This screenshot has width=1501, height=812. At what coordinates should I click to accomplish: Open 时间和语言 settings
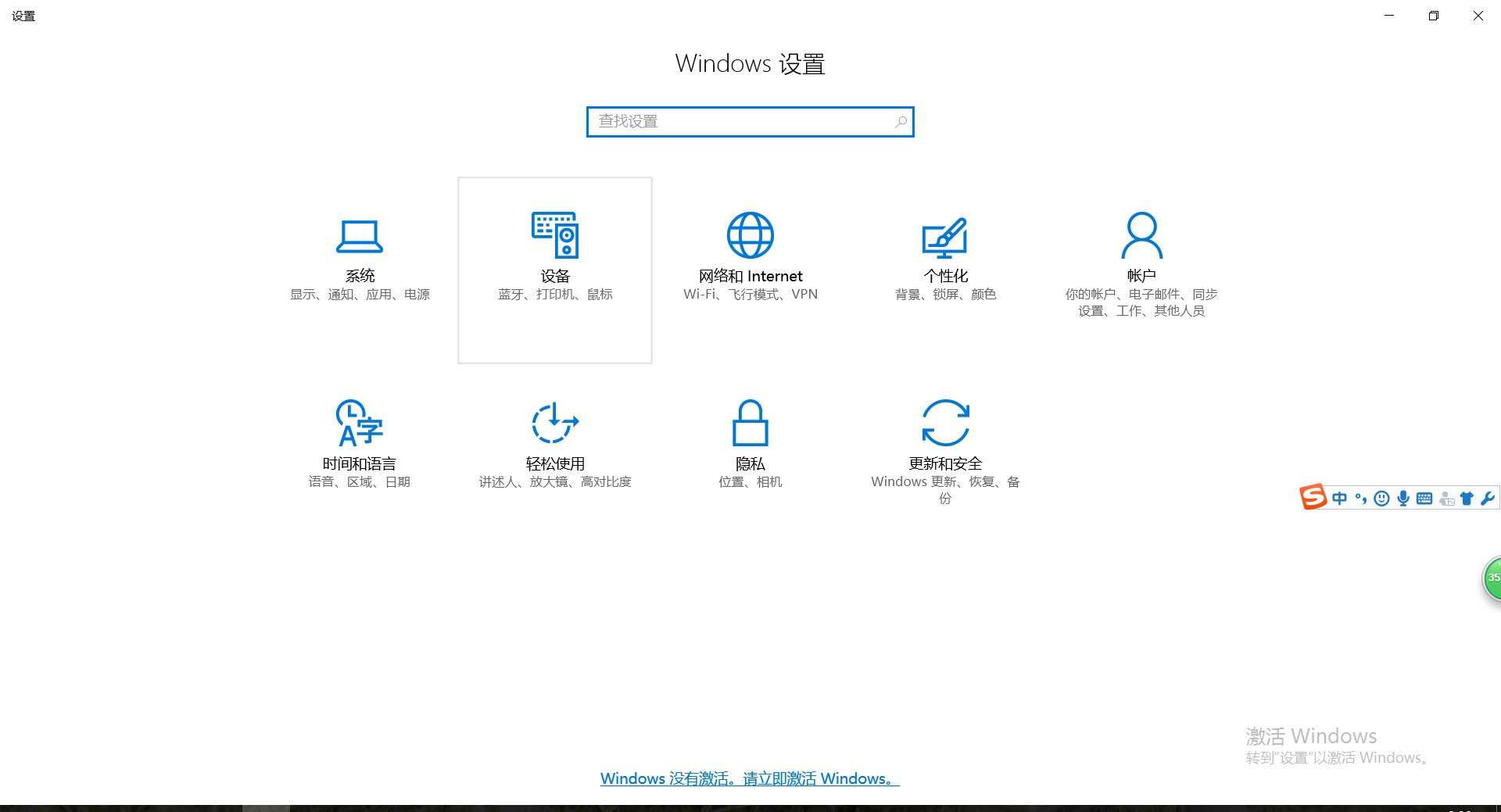(359, 442)
